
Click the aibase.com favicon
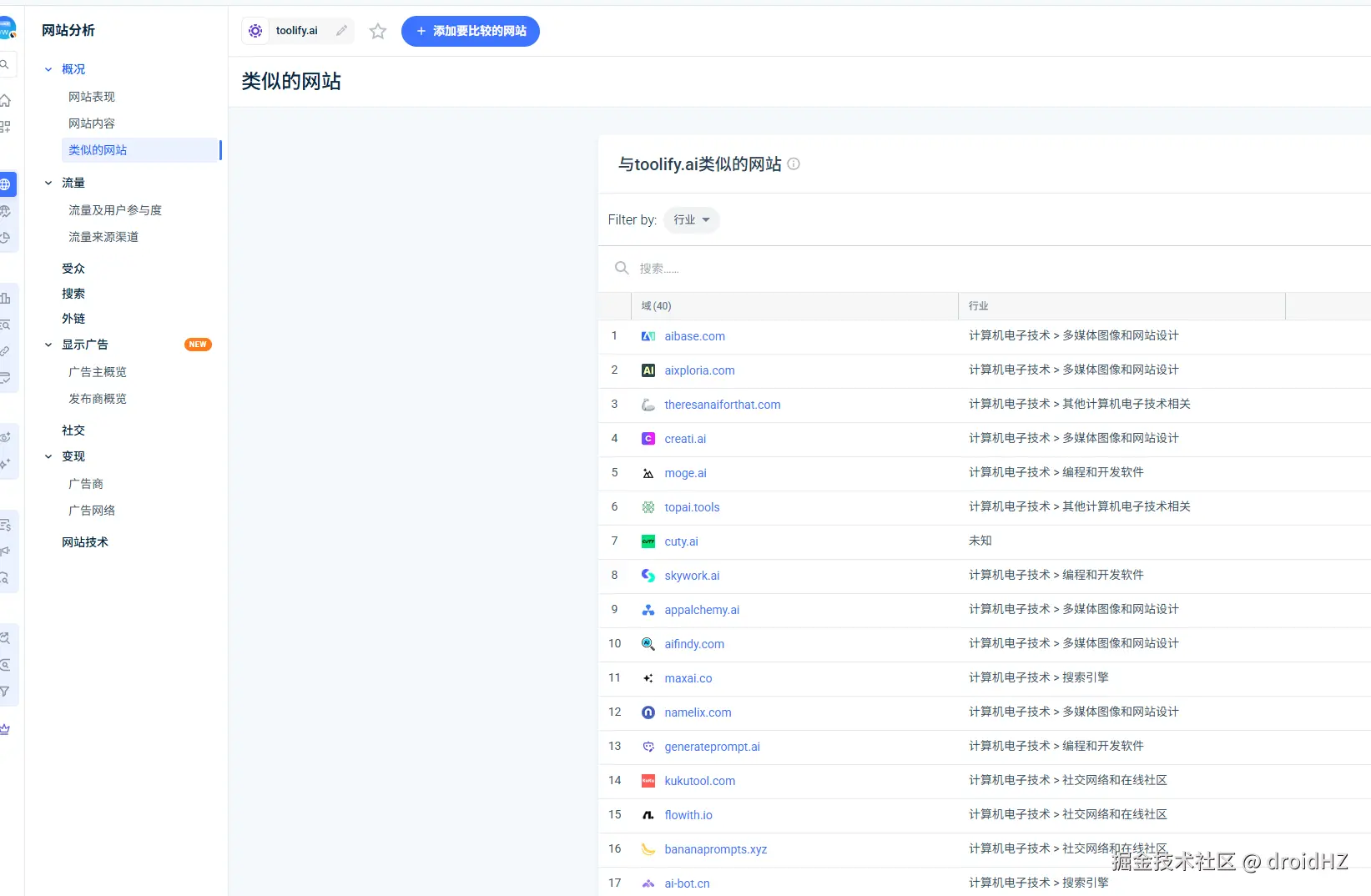point(648,336)
